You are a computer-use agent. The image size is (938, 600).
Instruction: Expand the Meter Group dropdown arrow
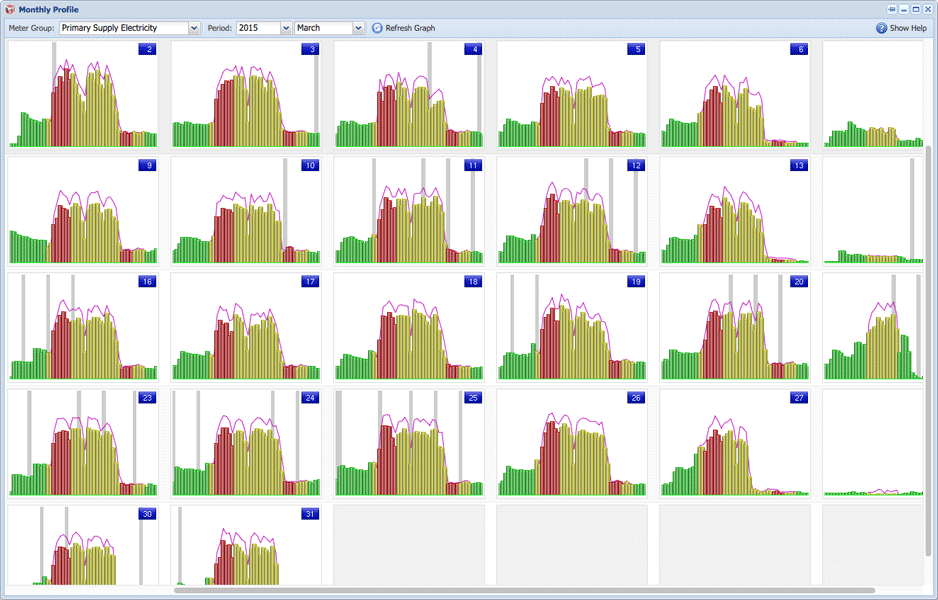coord(194,28)
